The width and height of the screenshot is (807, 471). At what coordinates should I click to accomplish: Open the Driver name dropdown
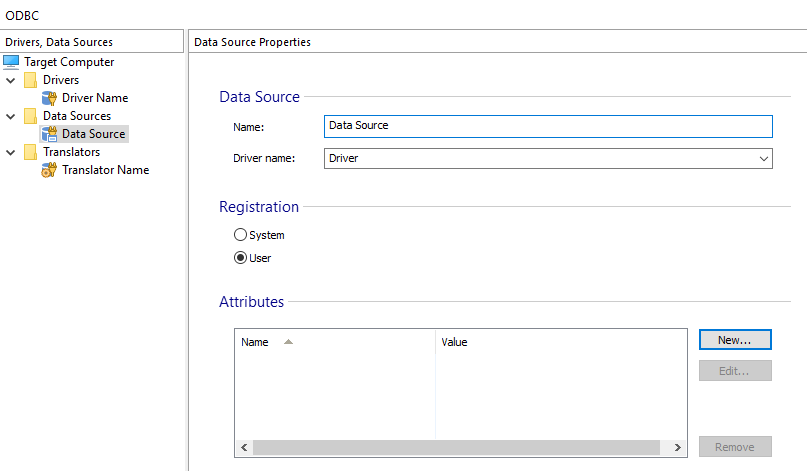pos(764,159)
